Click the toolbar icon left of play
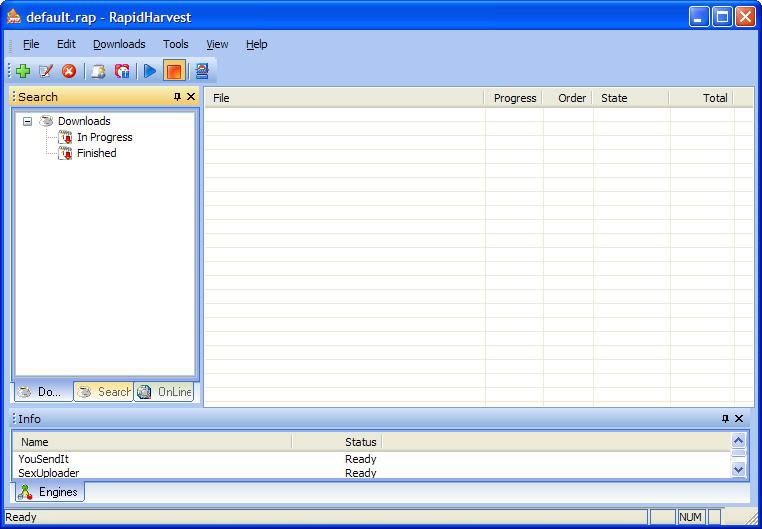This screenshot has width=762, height=529. [122, 71]
